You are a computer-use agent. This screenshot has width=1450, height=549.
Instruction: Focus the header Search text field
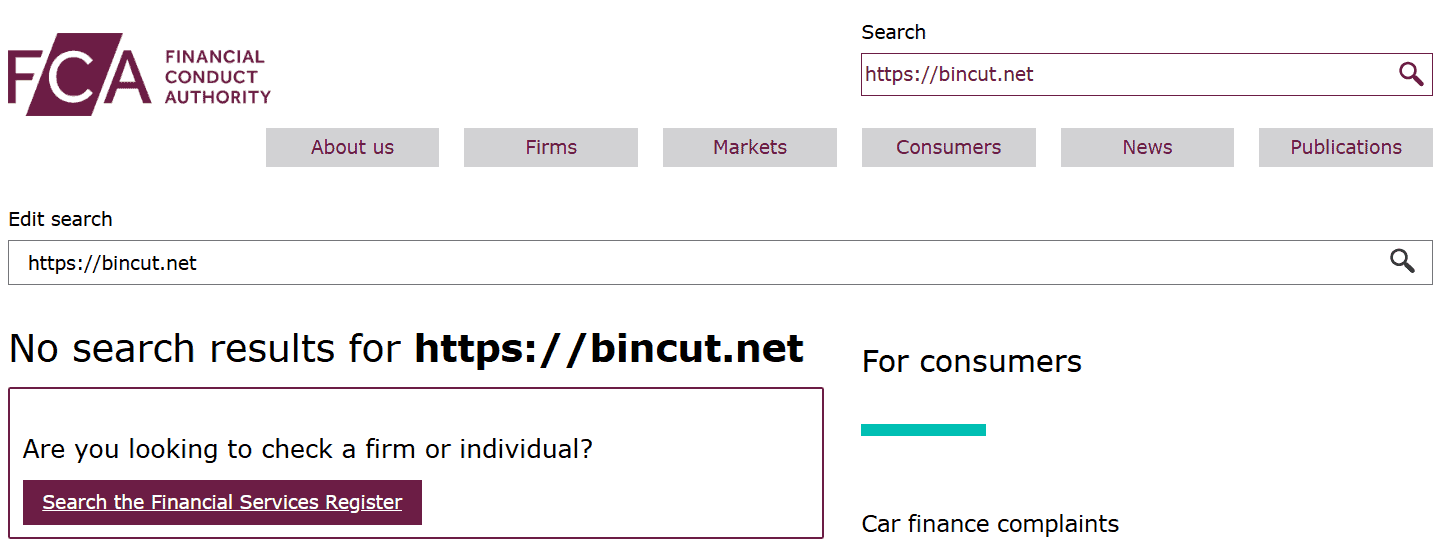coord(1120,75)
